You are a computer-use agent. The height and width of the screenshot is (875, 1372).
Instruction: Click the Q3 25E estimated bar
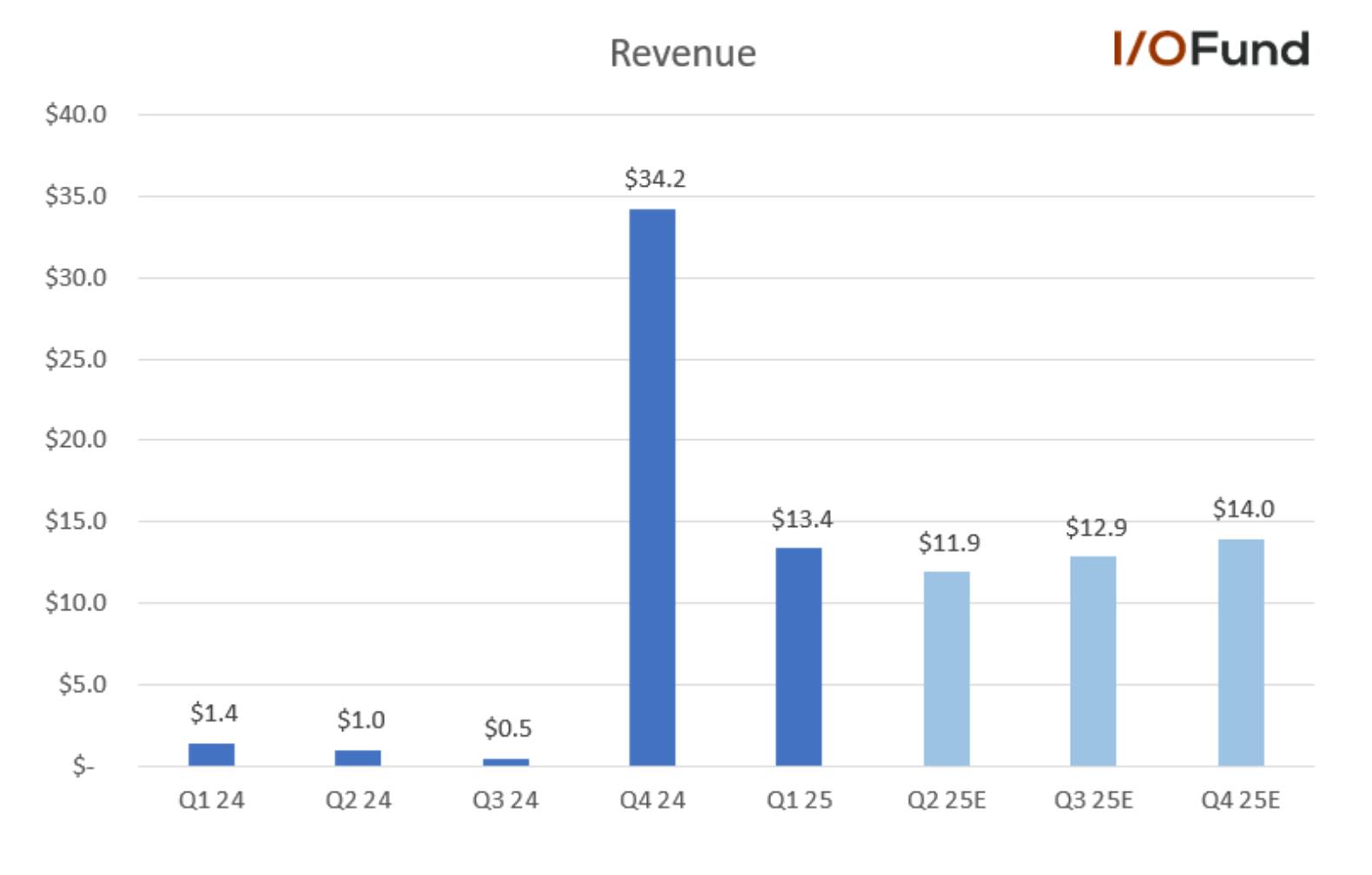pos(1093,661)
